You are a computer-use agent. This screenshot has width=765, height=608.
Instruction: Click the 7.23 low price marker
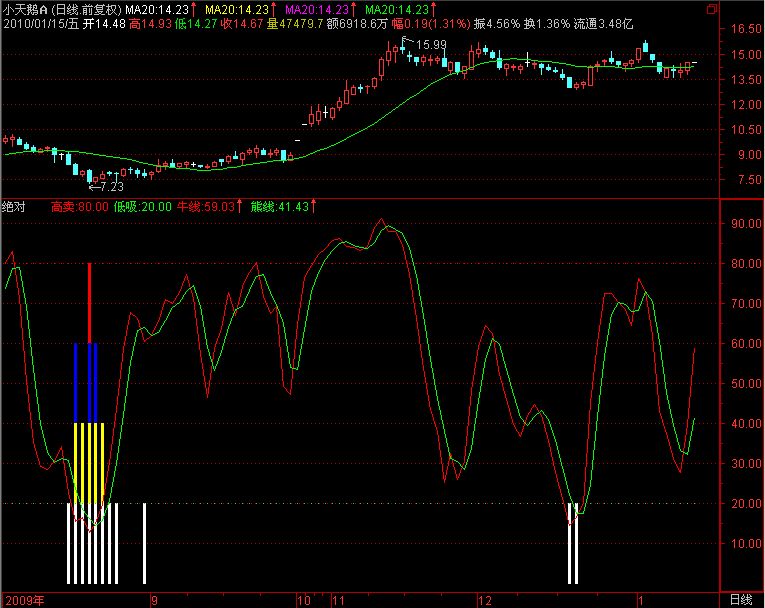[106, 186]
